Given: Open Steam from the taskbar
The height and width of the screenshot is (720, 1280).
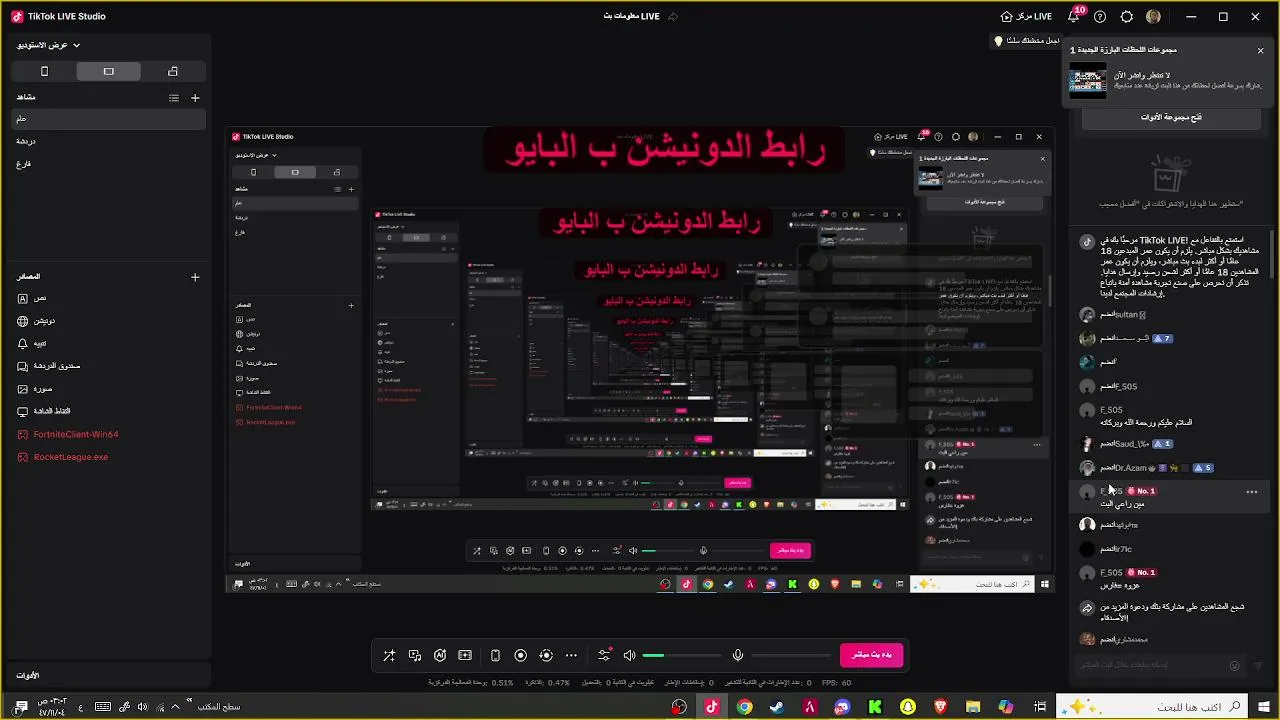Looking at the screenshot, I should pyautogui.click(x=777, y=706).
